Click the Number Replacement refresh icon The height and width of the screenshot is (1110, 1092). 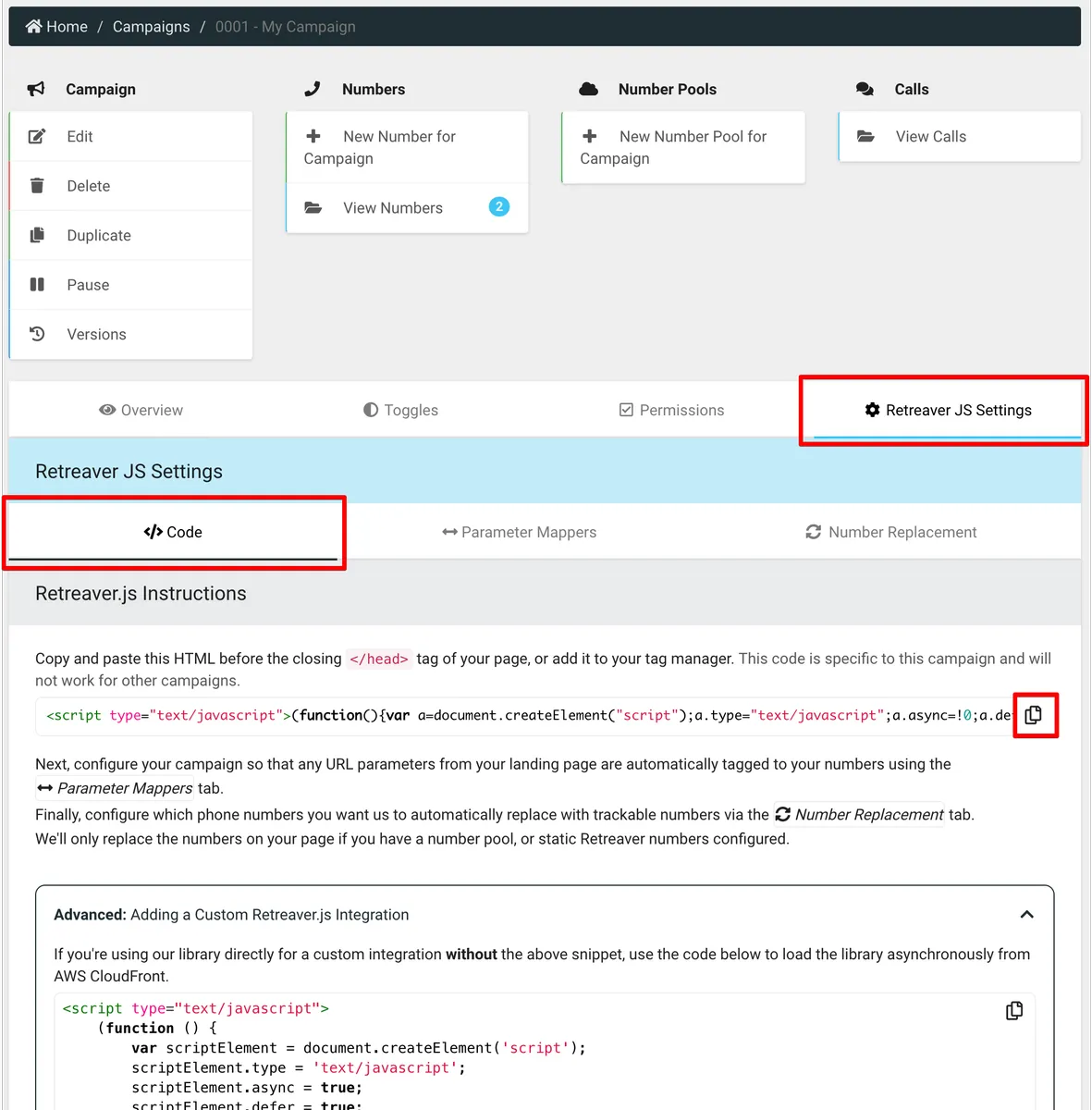coord(814,532)
